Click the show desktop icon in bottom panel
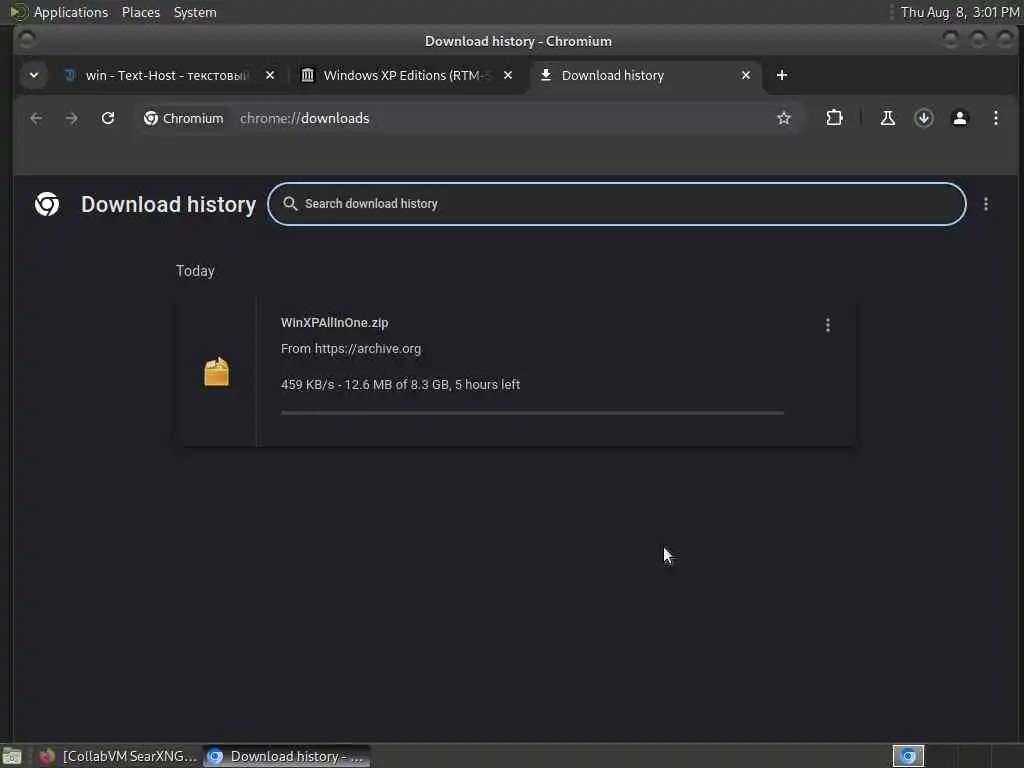The image size is (1024, 768). pyautogui.click(x=12, y=756)
